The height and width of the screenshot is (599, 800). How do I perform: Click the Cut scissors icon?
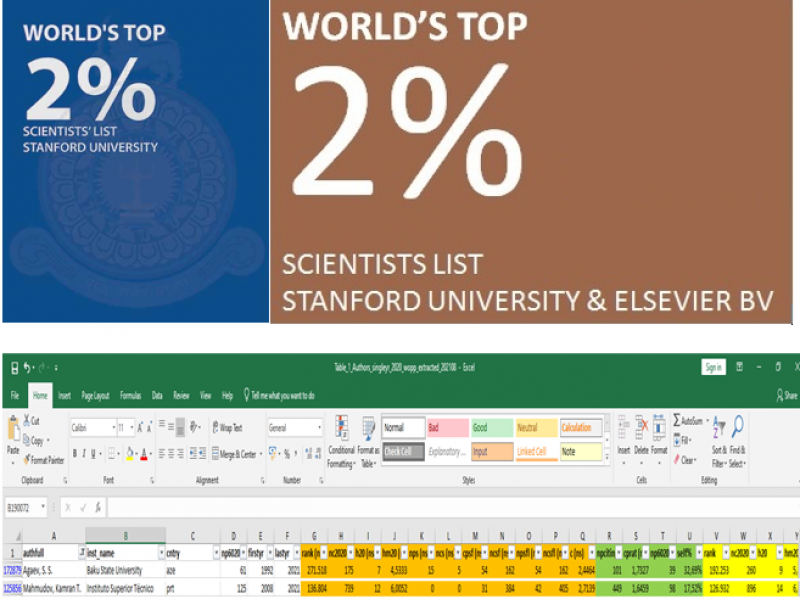(27, 420)
